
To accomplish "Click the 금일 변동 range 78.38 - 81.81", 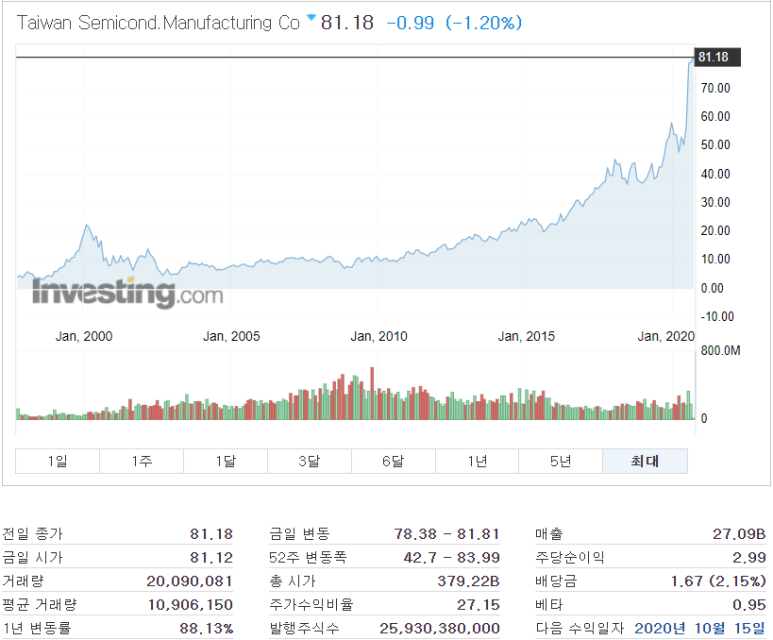I will 447,533.
